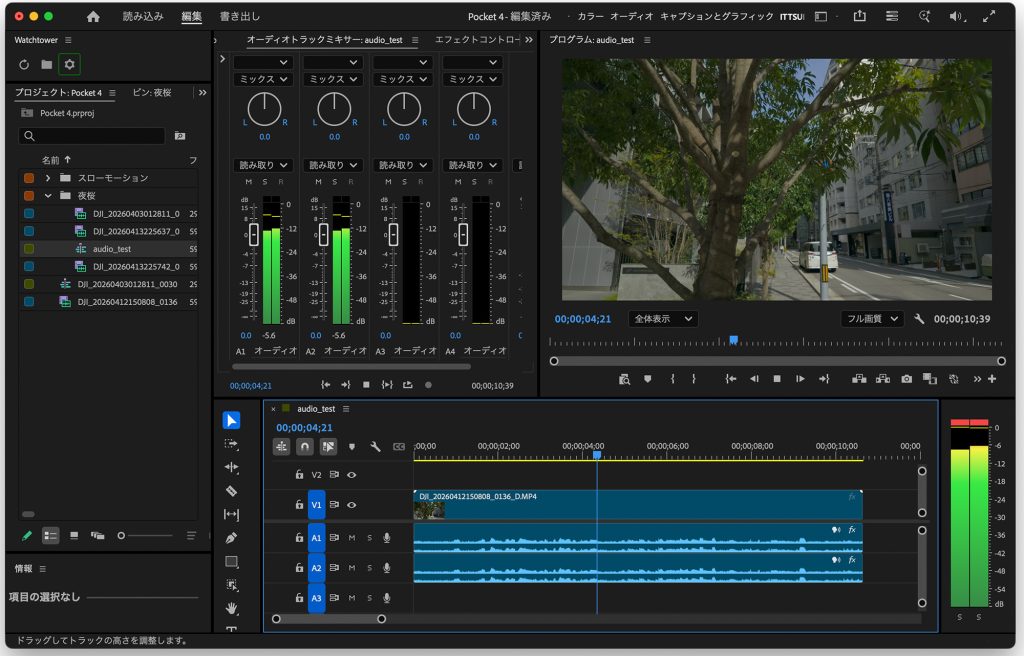Click Watchtower settings gear icon
The width and height of the screenshot is (1024, 656).
point(69,64)
